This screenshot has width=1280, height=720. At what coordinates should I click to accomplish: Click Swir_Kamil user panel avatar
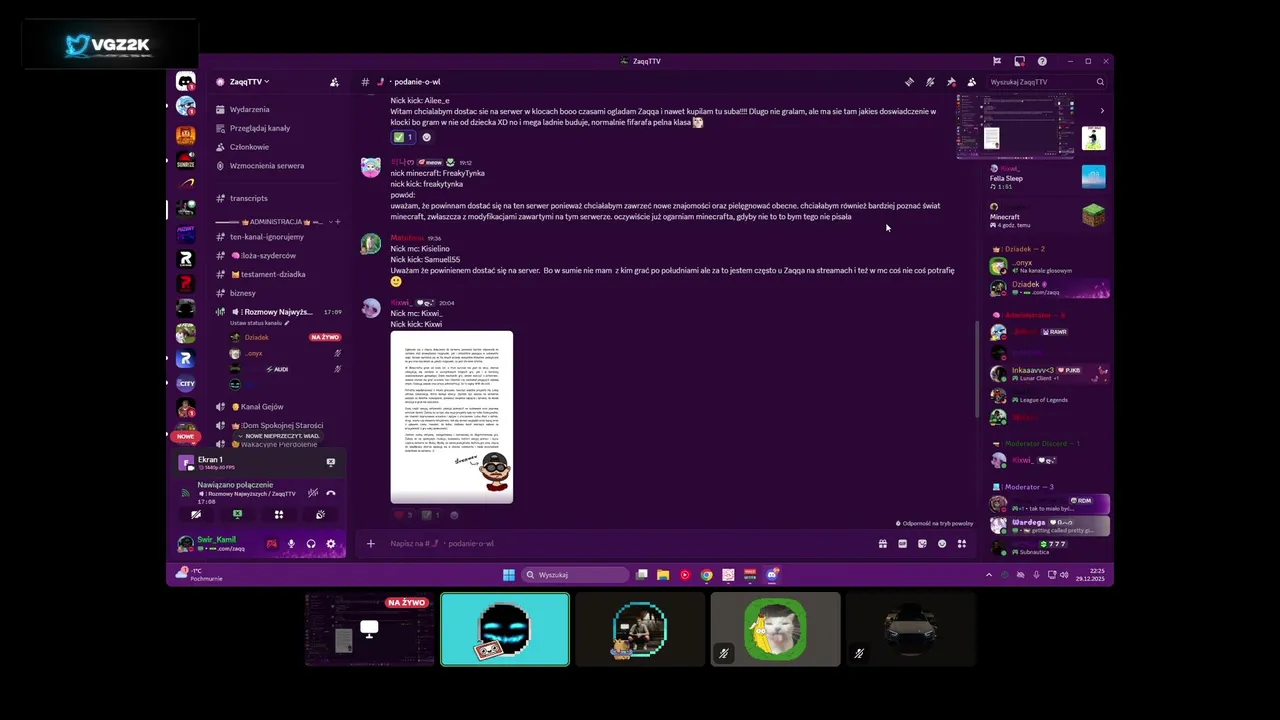[185, 544]
